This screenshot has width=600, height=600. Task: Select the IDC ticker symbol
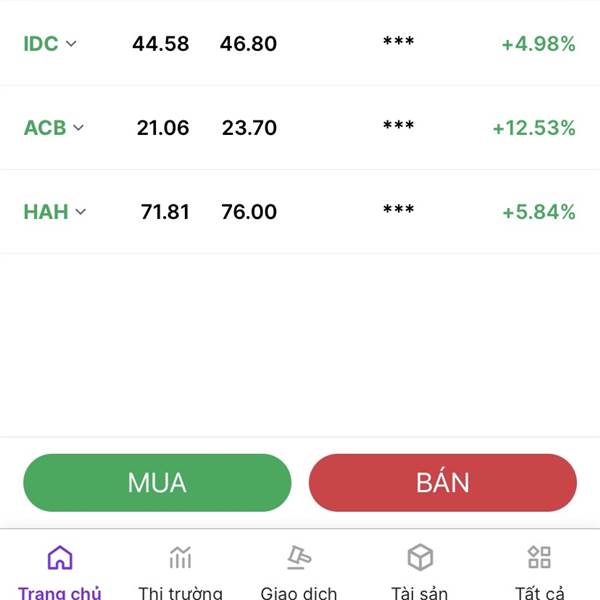[41, 44]
